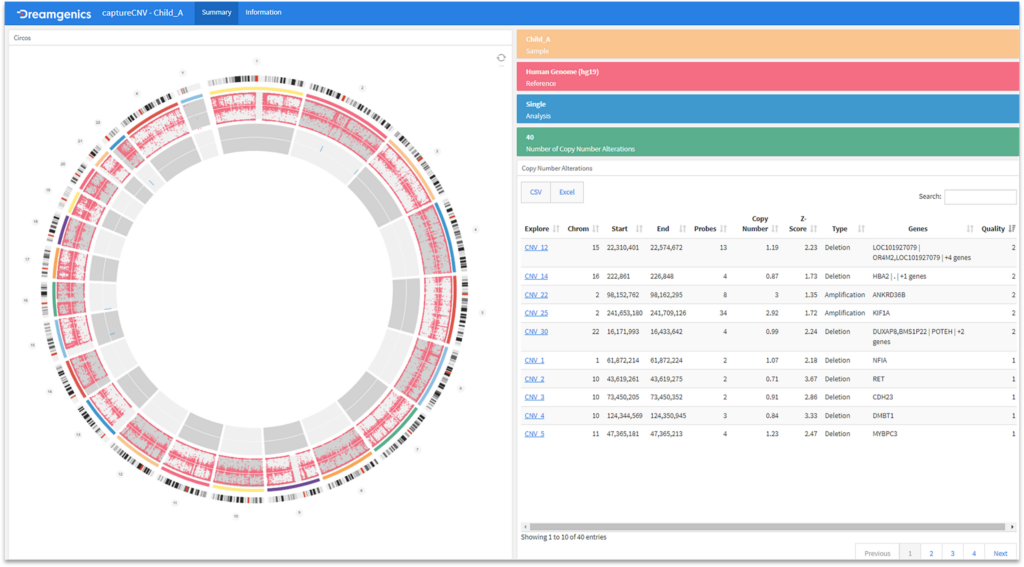Click the Circos panel heading
Viewport: 1024px width, 567px height.
22,38
